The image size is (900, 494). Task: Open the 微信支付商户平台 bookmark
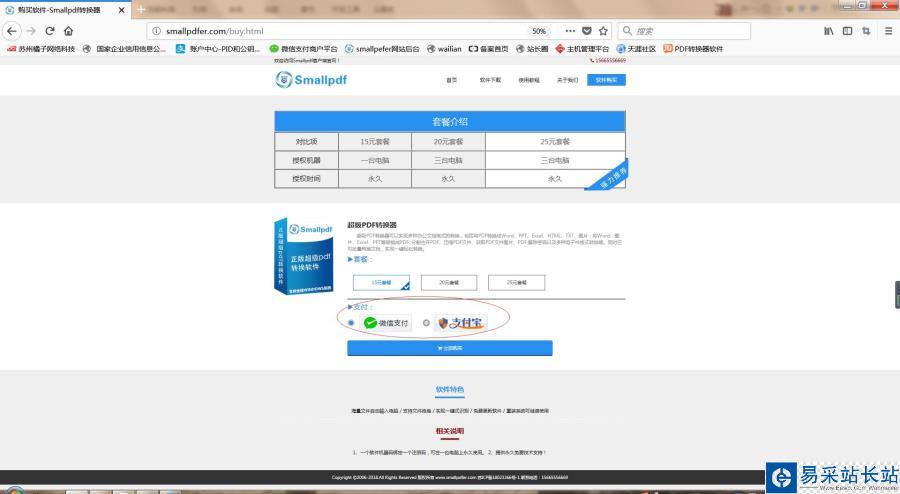click(x=303, y=49)
